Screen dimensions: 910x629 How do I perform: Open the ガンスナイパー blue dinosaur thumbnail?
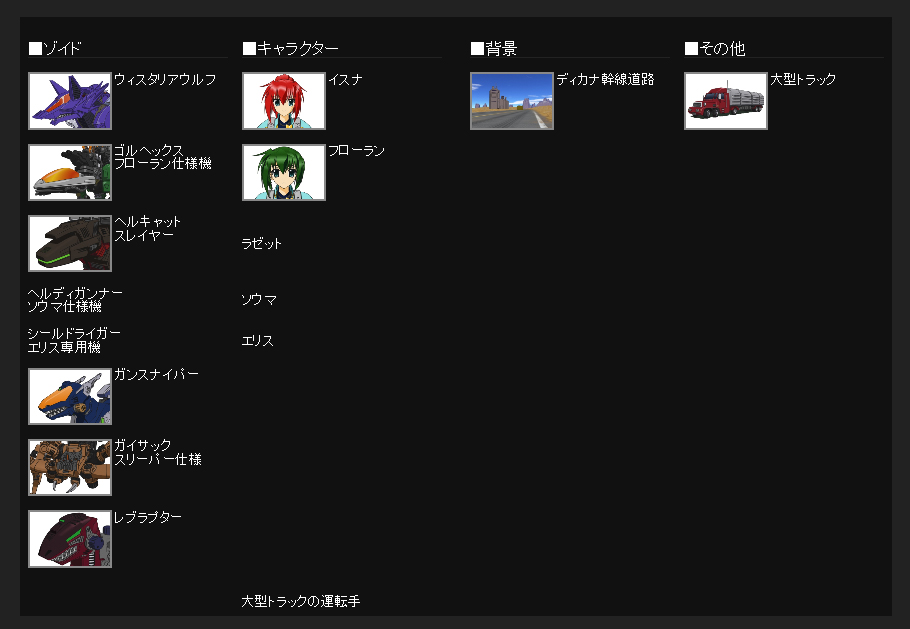tap(70, 396)
